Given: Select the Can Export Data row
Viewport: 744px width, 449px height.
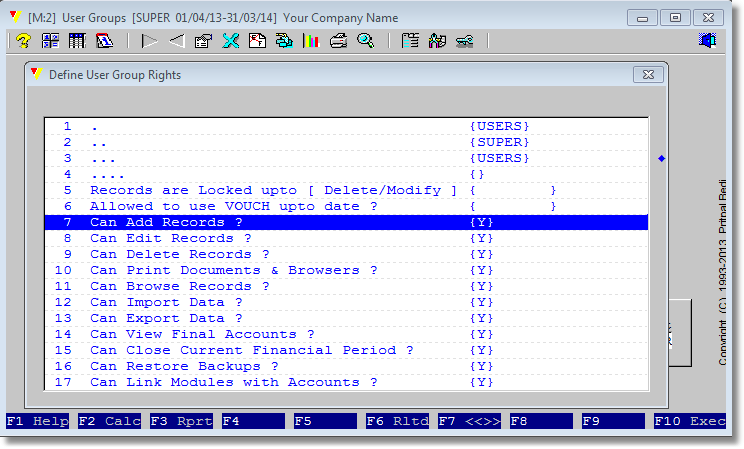Looking at the screenshot, I should point(346,318).
